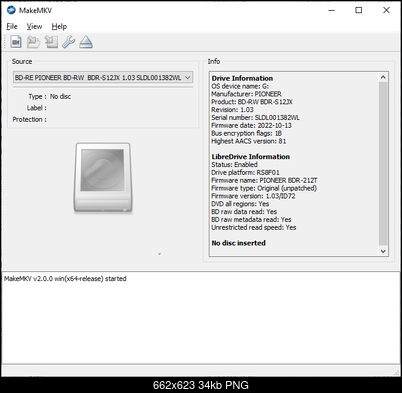
Task: Click the small arrow below the drive image
Action: (159, 254)
